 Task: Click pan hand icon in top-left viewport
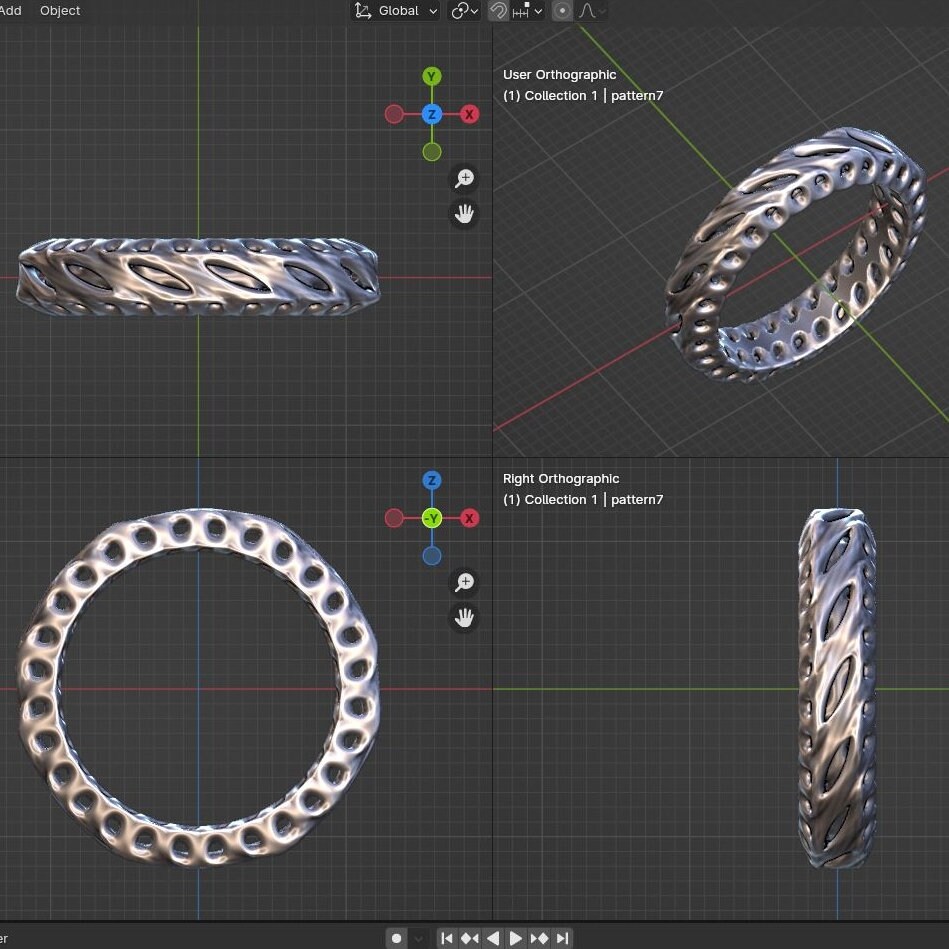464,214
